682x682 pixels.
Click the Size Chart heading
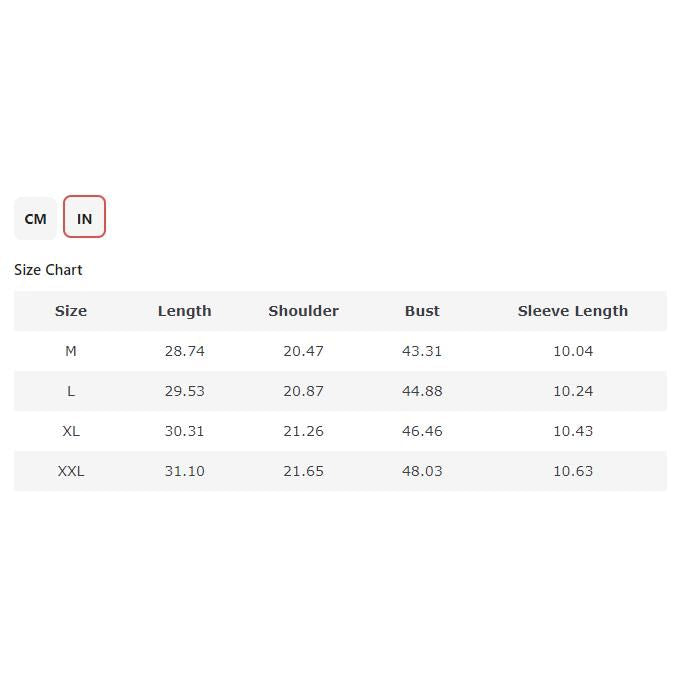(x=48, y=270)
